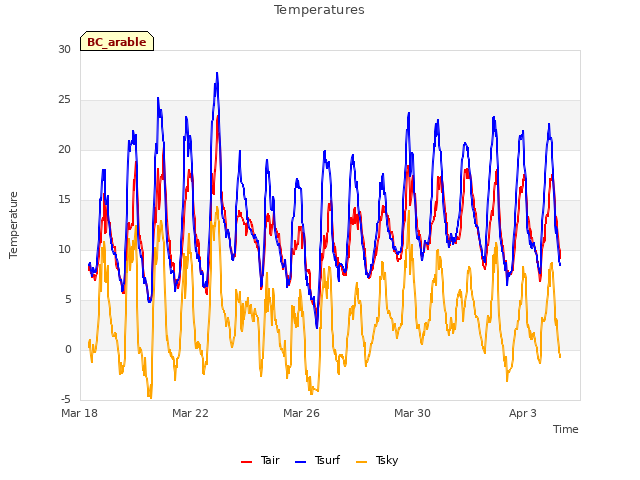Click the 0 y-axis tick label
The width and height of the screenshot is (640, 480).
[68, 350]
